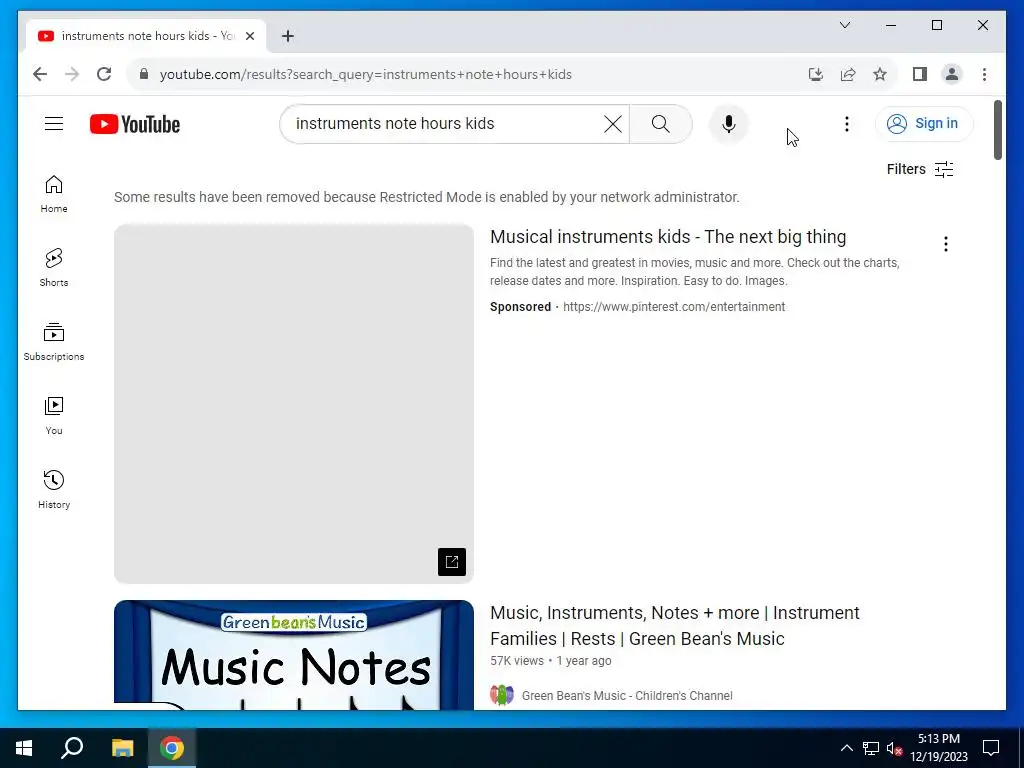Bookmark this page with the star icon
This screenshot has width=1024, height=768.
click(x=880, y=74)
